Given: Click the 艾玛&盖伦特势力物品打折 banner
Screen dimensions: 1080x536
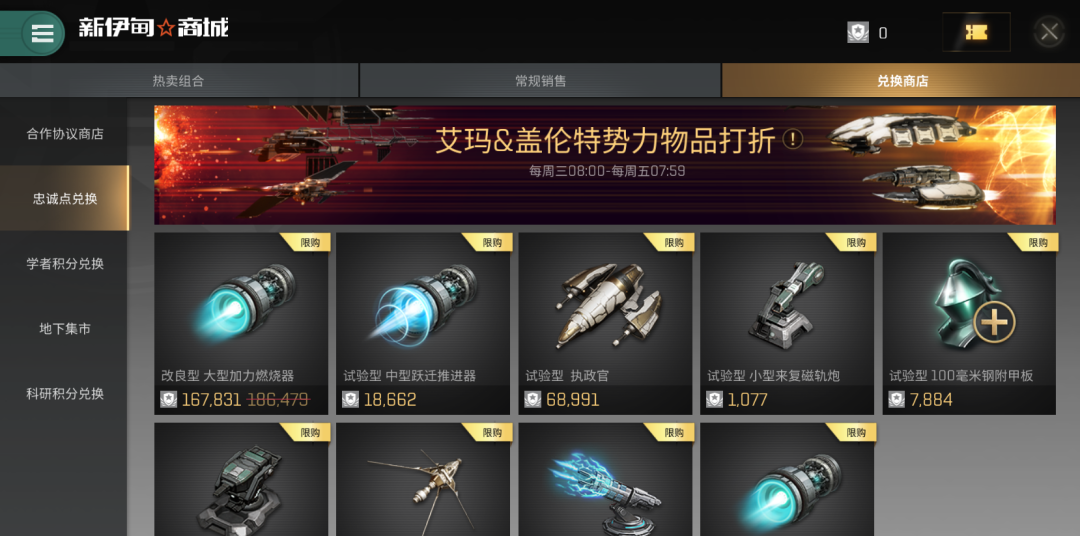Looking at the screenshot, I should tap(605, 165).
